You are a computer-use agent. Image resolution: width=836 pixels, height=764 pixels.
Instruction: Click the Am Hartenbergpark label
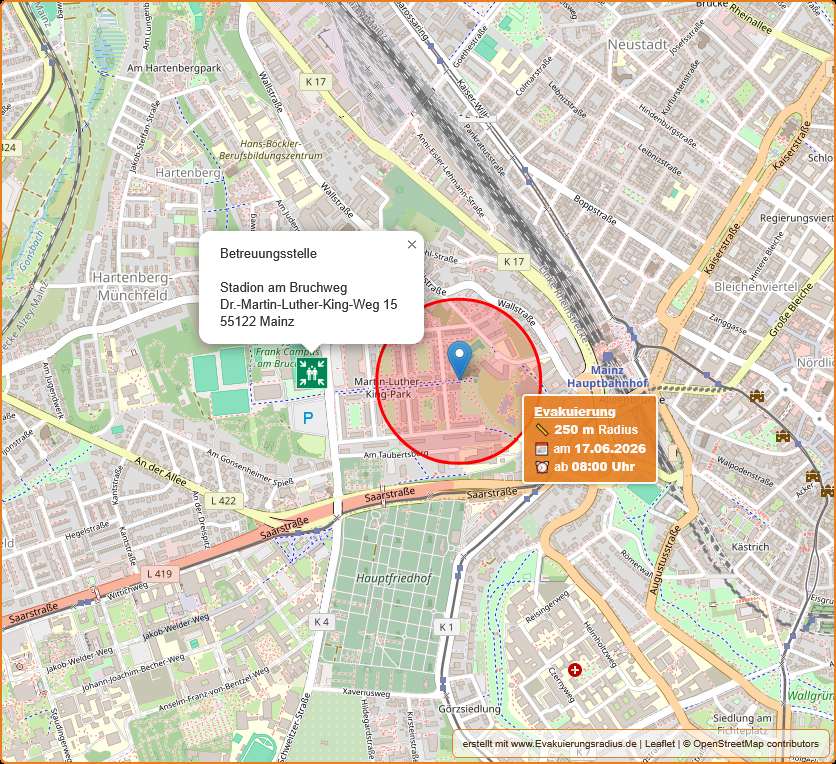174,68
